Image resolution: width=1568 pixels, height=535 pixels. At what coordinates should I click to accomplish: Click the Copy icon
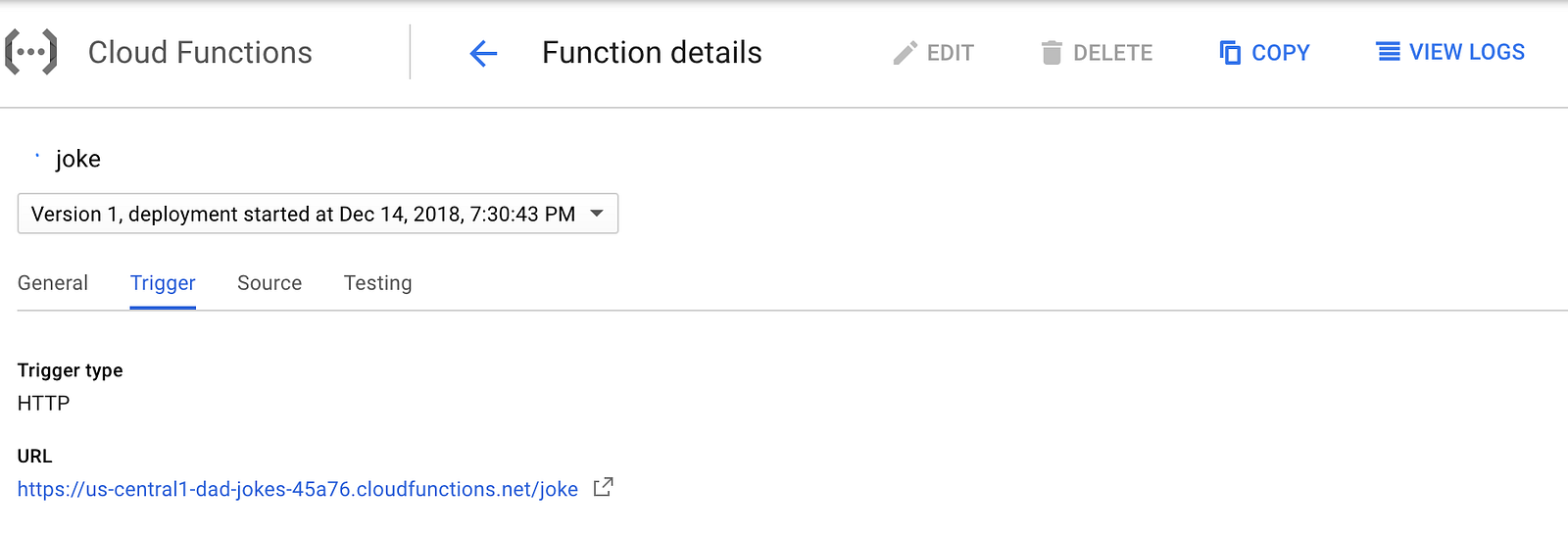pyautogui.click(x=1230, y=53)
